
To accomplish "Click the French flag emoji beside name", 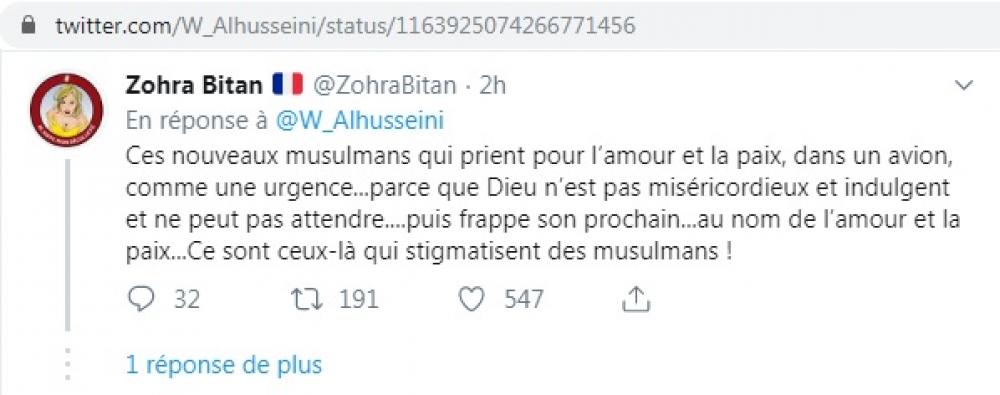I will (x=288, y=85).
